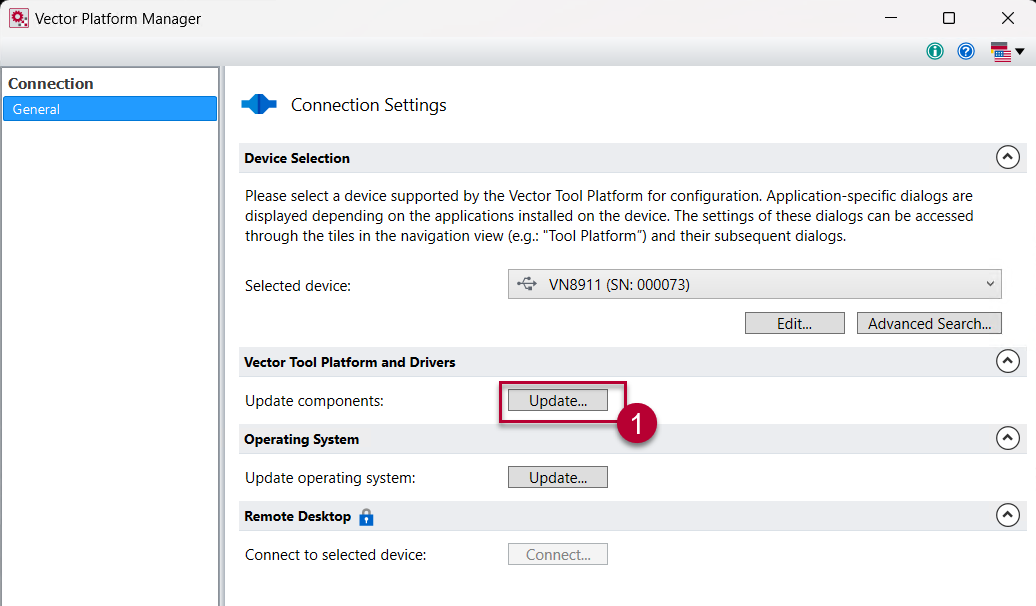The width and height of the screenshot is (1036, 606).
Task: Open help via blue question mark icon
Action: coord(966,51)
